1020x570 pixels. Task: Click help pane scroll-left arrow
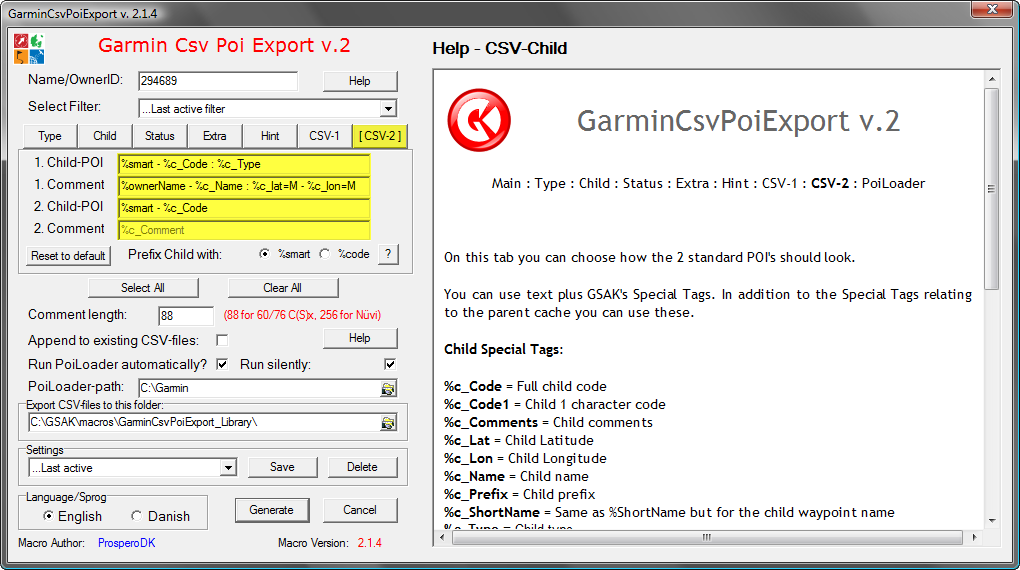pyautogui.click(x=442, y=537)
